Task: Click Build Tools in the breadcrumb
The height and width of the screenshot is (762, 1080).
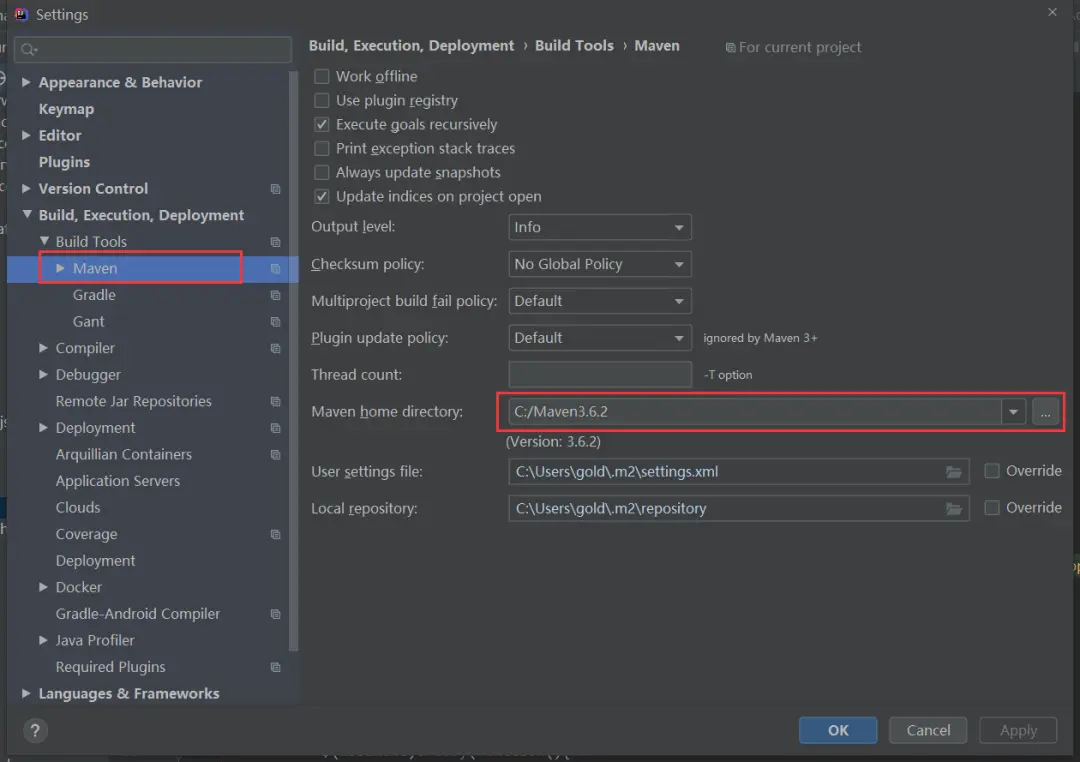Action: coord(574,45)
